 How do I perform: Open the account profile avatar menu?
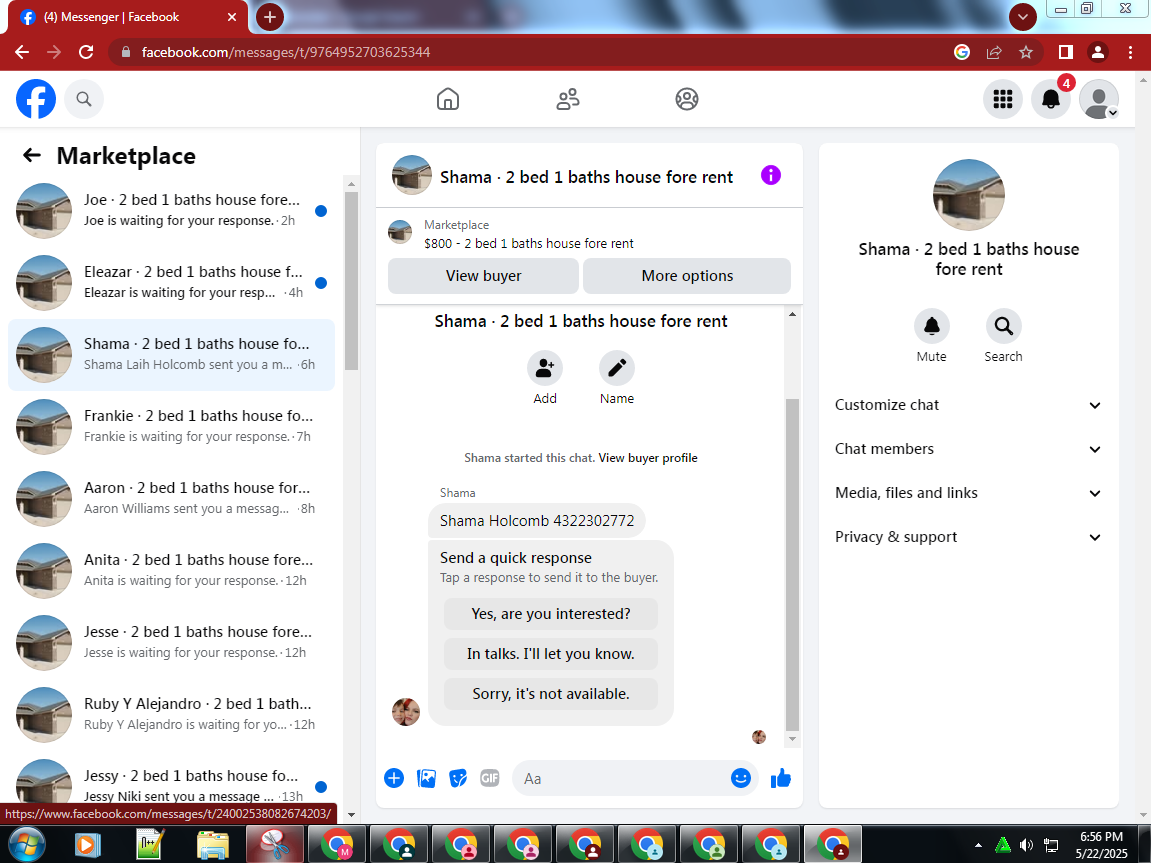point(1099,99)
